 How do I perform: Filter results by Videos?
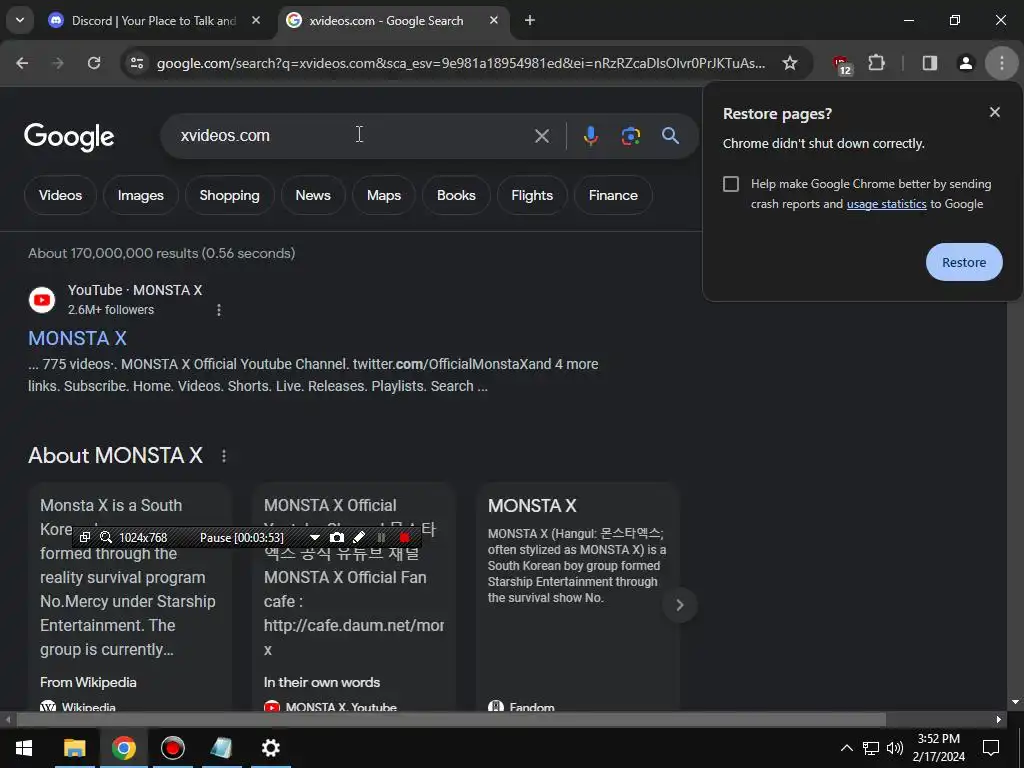tap(60, 195)
